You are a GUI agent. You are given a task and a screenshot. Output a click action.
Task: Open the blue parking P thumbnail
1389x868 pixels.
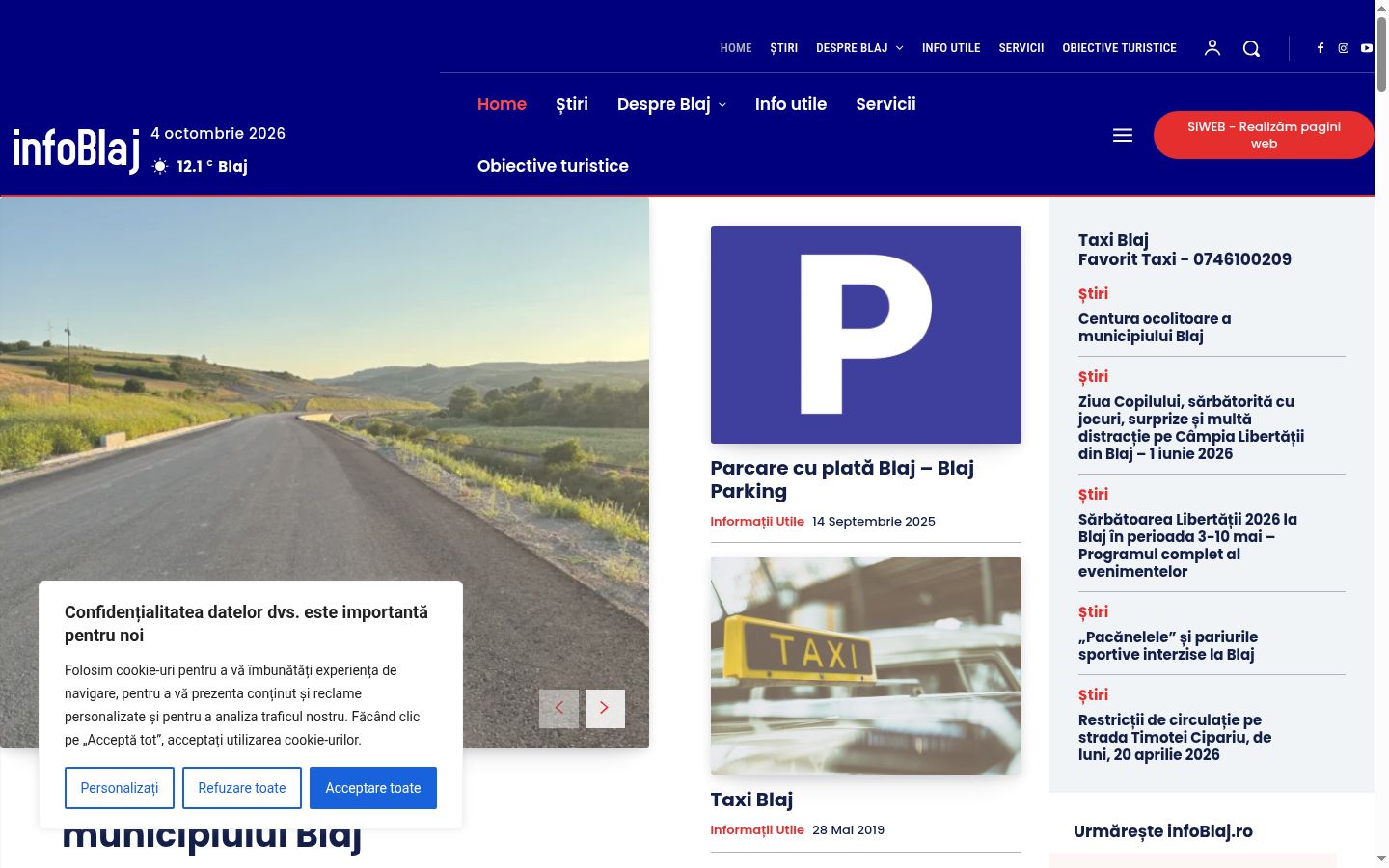pyautogui.click(x=866, y=335)
